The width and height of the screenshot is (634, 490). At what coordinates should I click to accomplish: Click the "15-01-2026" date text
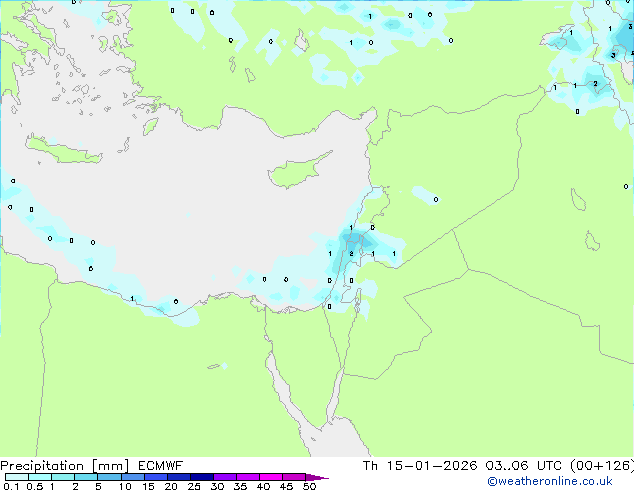[x=431, y=466]
